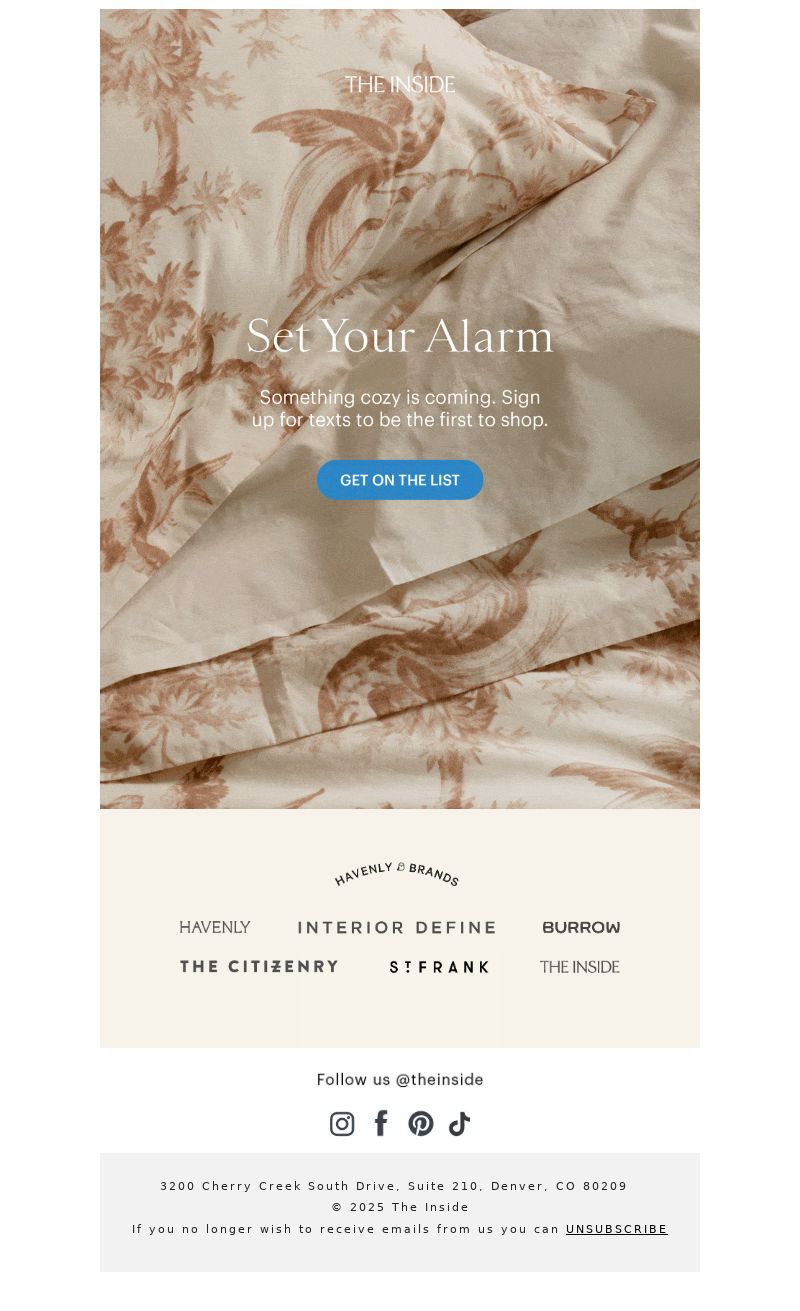Select the Burrow brand logo

click(x=581, y=927)
